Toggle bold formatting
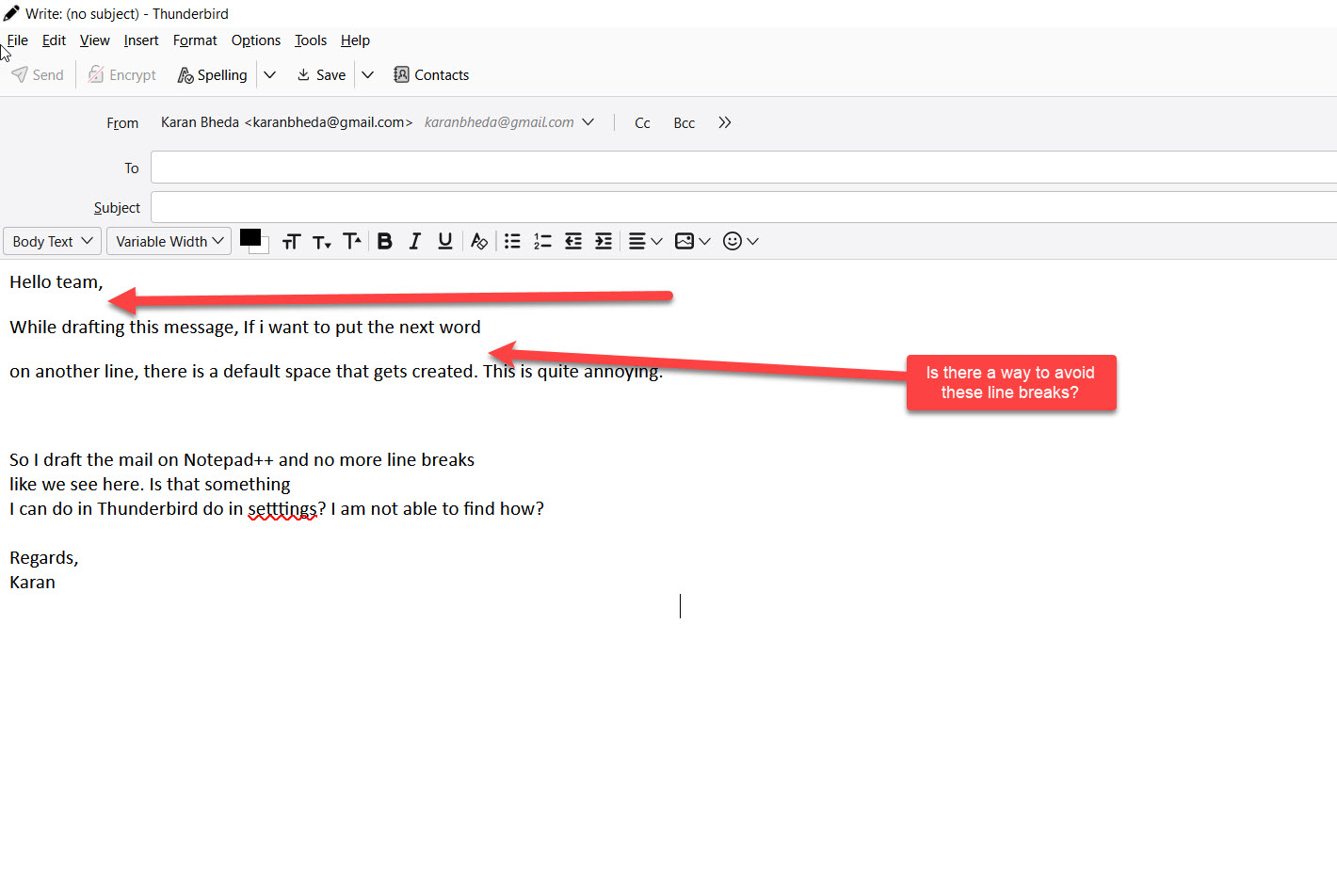Screen dimensions: 1337x896 click(384, 242)
